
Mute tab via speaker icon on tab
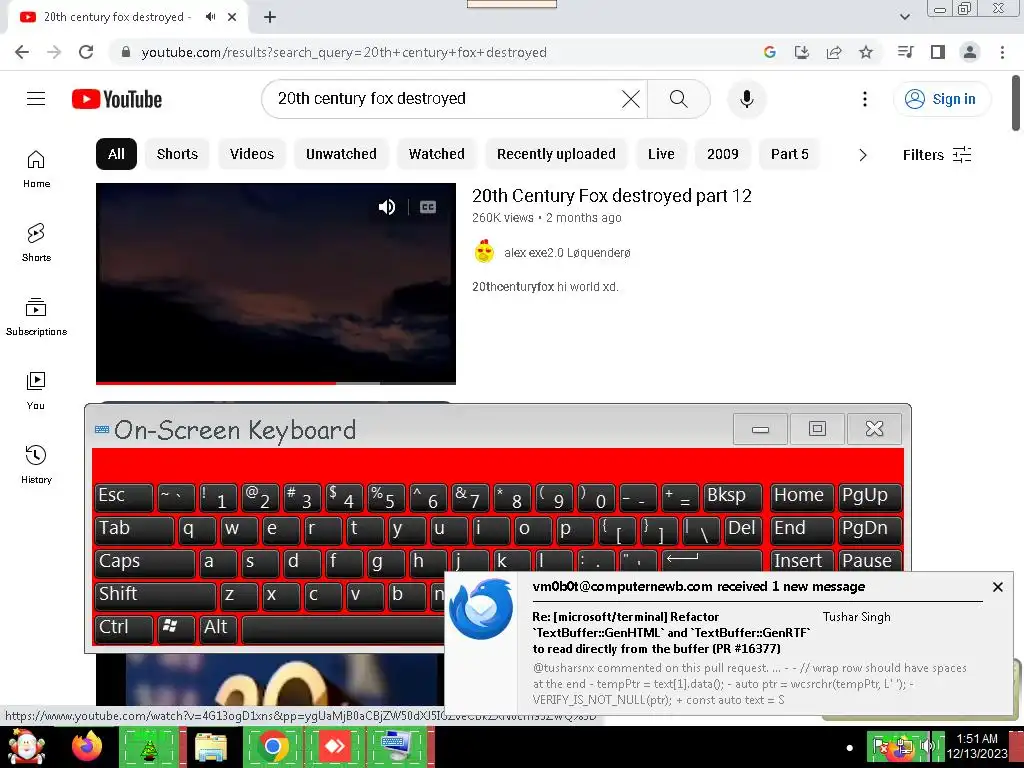pos(210,17)
